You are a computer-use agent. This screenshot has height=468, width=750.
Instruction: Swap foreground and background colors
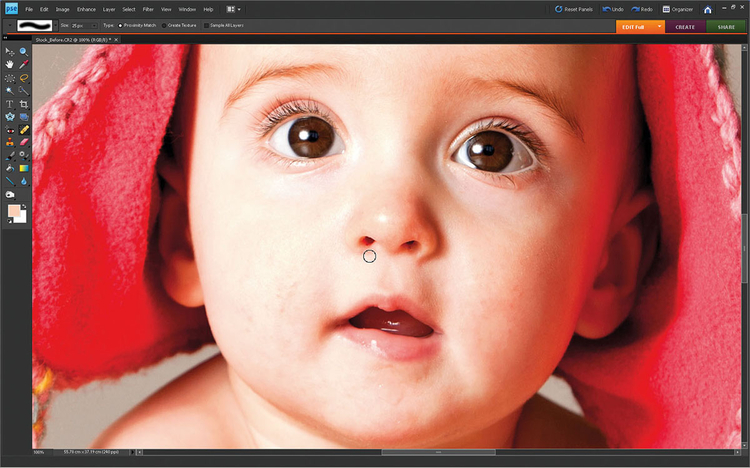tap(24, 206)
